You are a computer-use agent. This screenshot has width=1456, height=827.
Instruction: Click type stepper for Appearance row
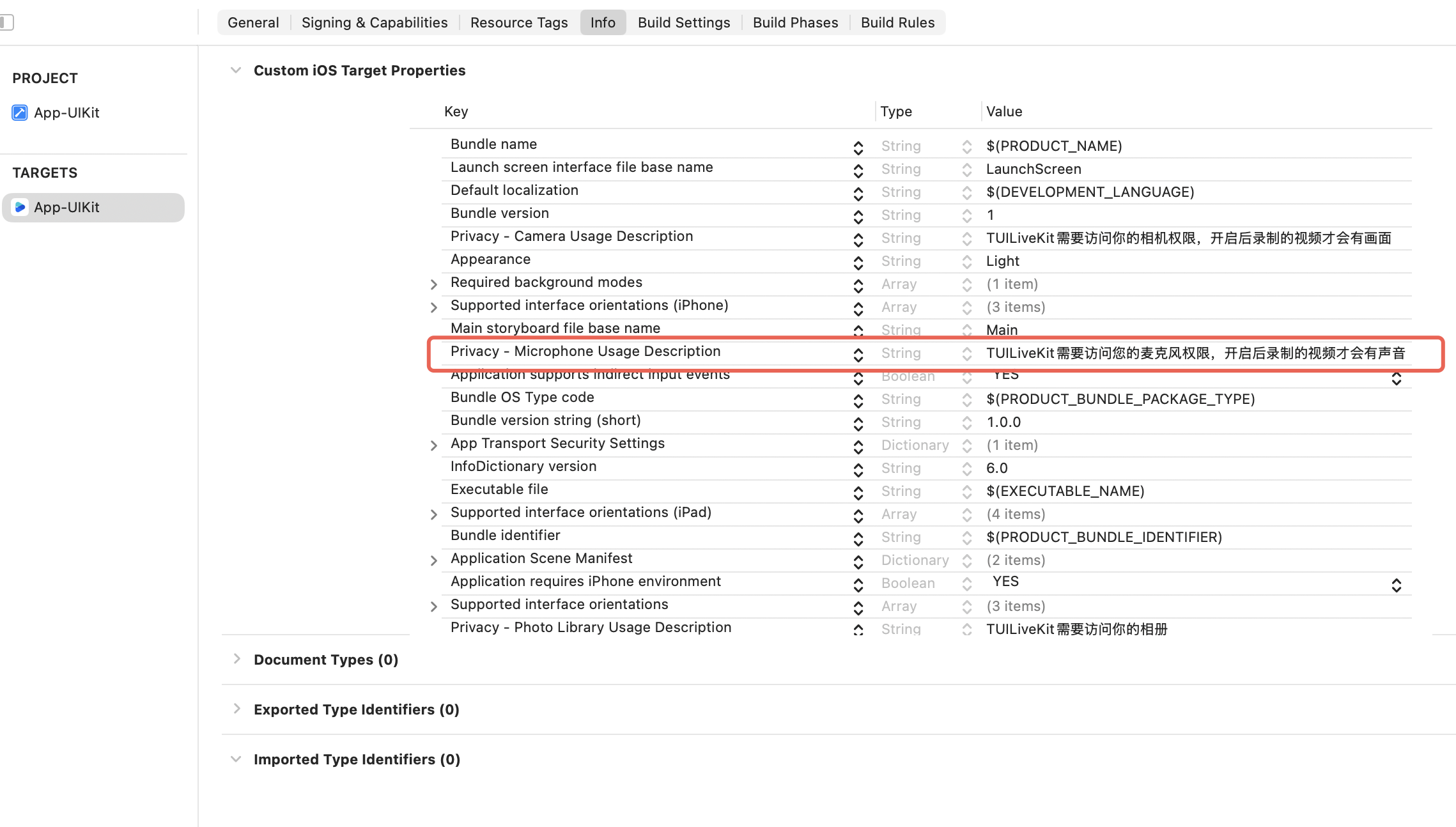click(x=966, y=262)
